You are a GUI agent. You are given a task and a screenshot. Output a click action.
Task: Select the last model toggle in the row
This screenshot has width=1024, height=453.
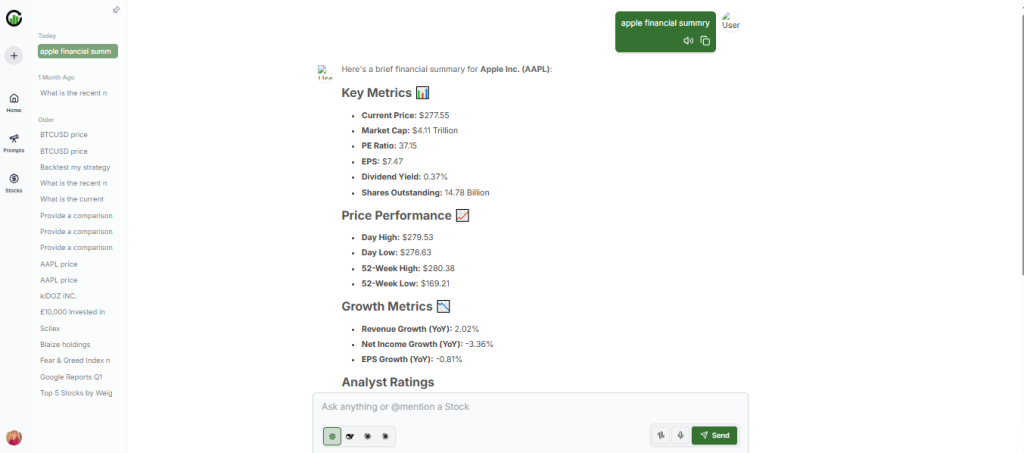pos(385,436)
